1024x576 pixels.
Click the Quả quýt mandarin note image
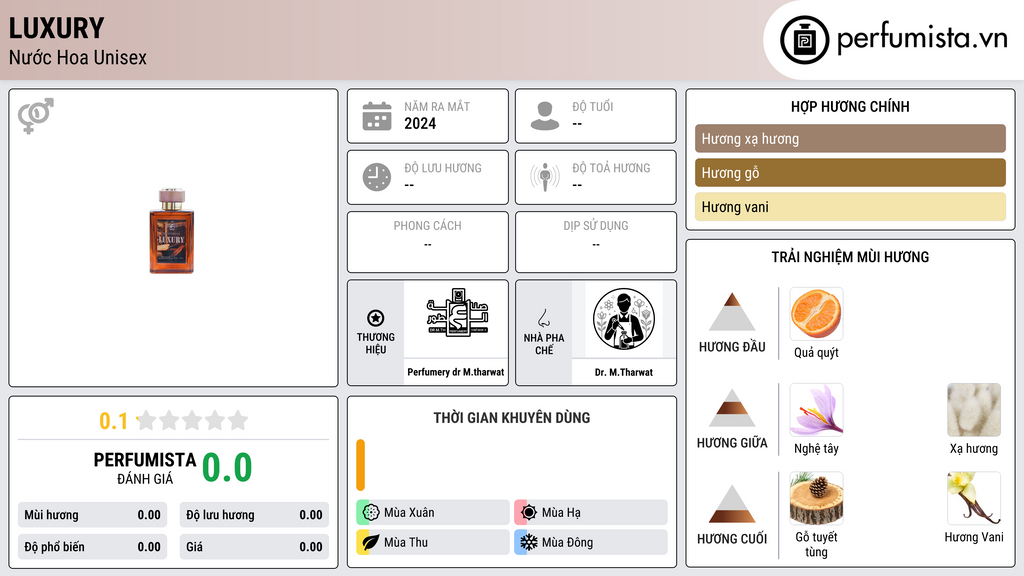(816, 313)
